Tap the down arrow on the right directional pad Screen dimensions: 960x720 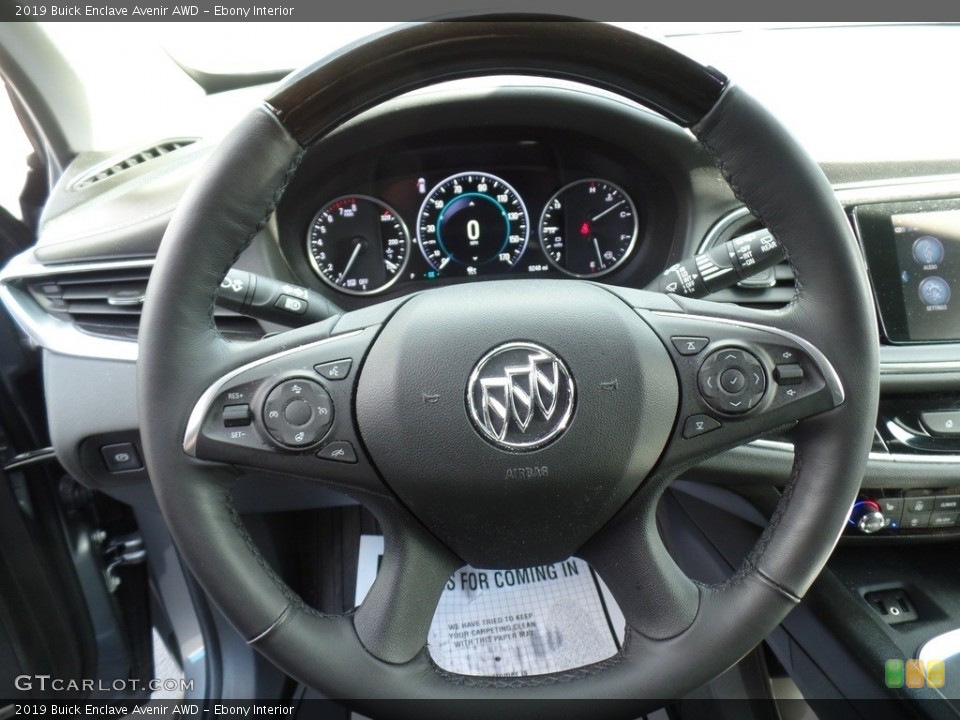click(735, 403)
